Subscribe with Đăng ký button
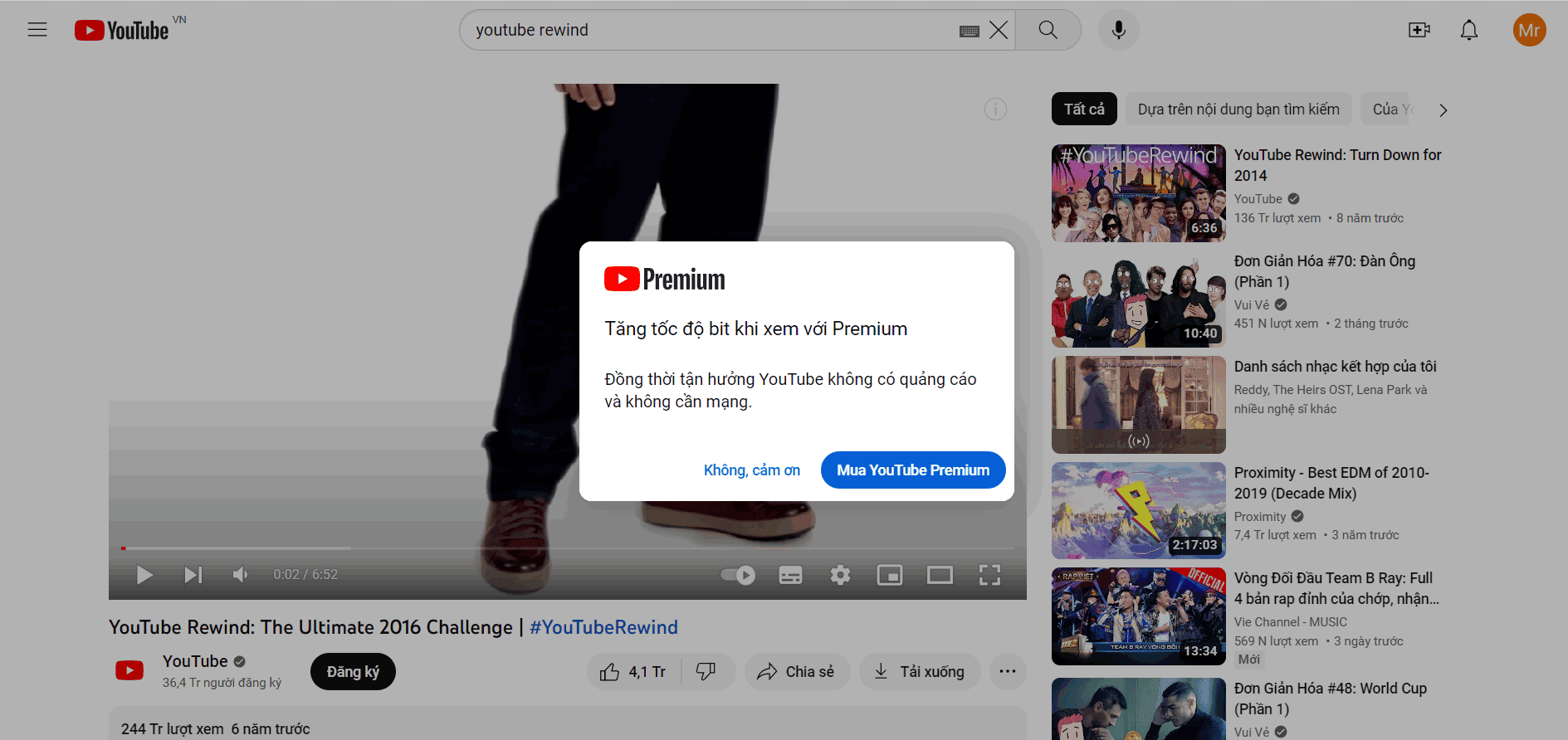1568x740 pixels. [353, 672]
